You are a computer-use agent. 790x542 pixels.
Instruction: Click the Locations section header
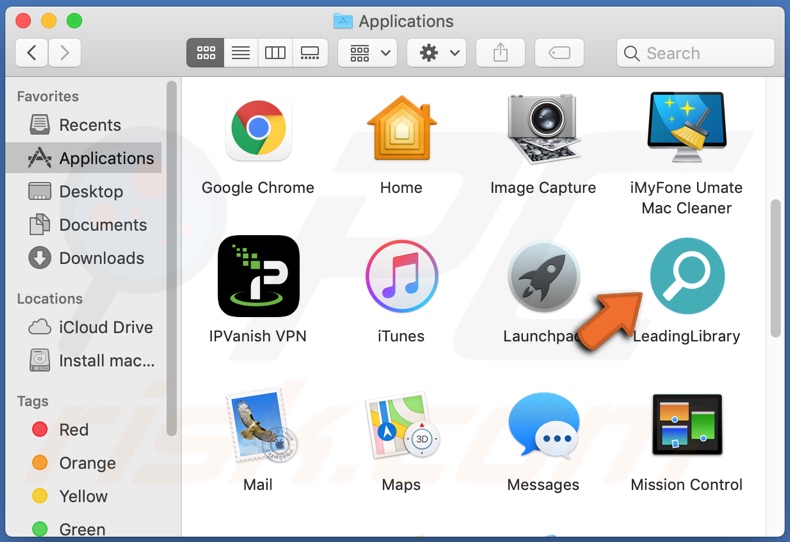pyautogui.click(x=50, y=299)
